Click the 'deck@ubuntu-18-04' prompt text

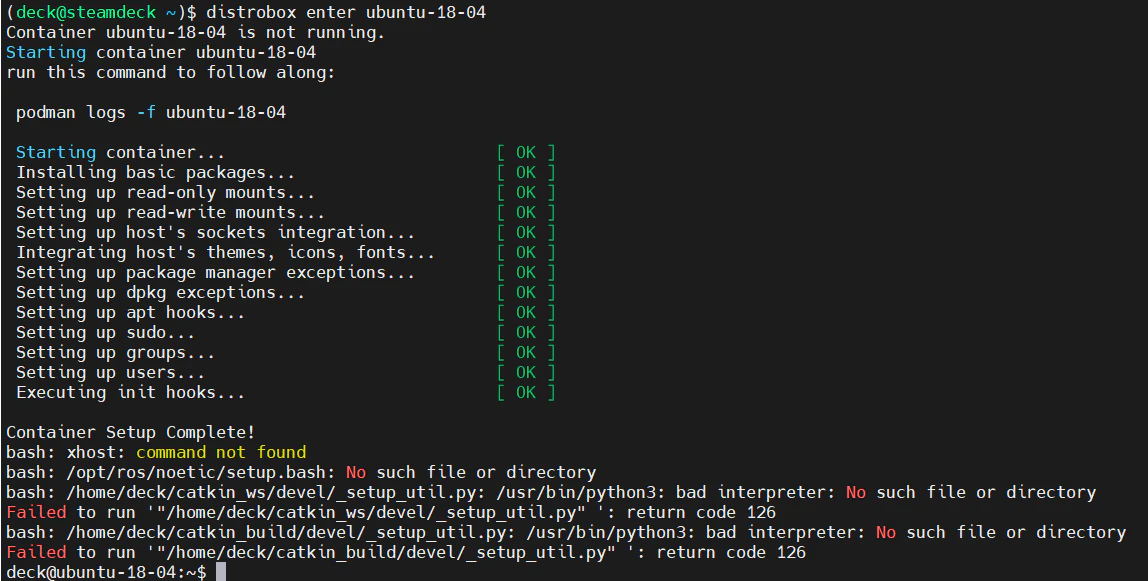[x=91, y=571]
